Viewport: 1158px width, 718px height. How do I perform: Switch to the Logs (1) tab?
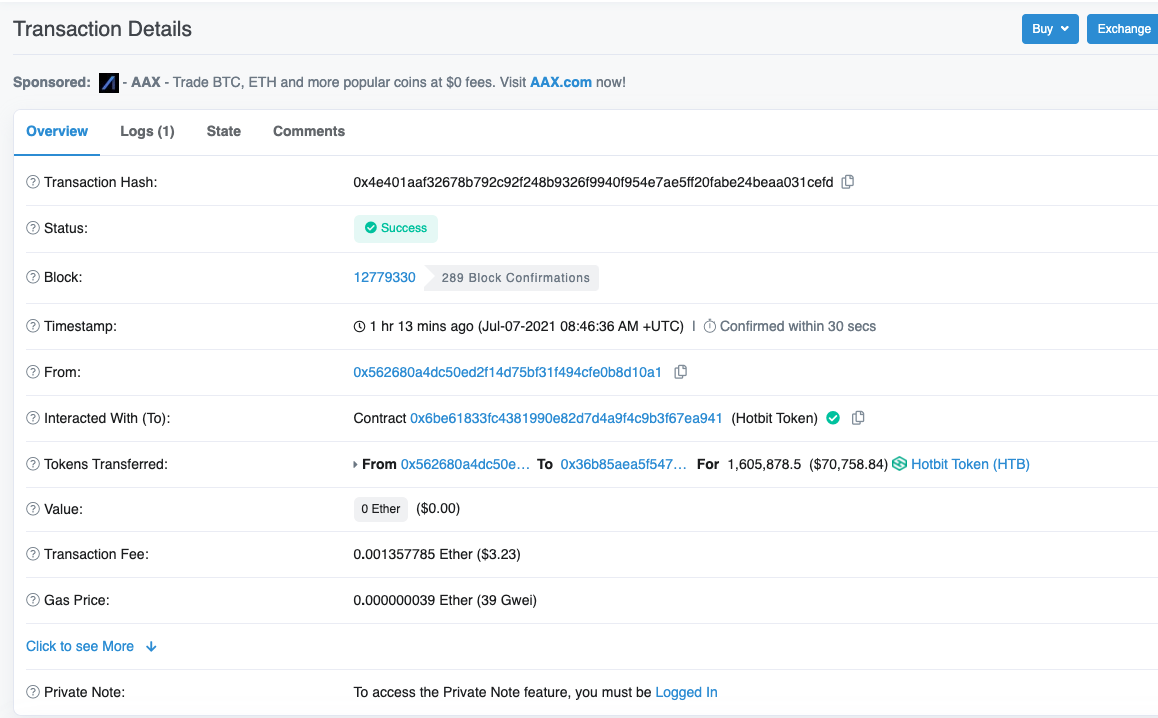click(x=147, y=131)
